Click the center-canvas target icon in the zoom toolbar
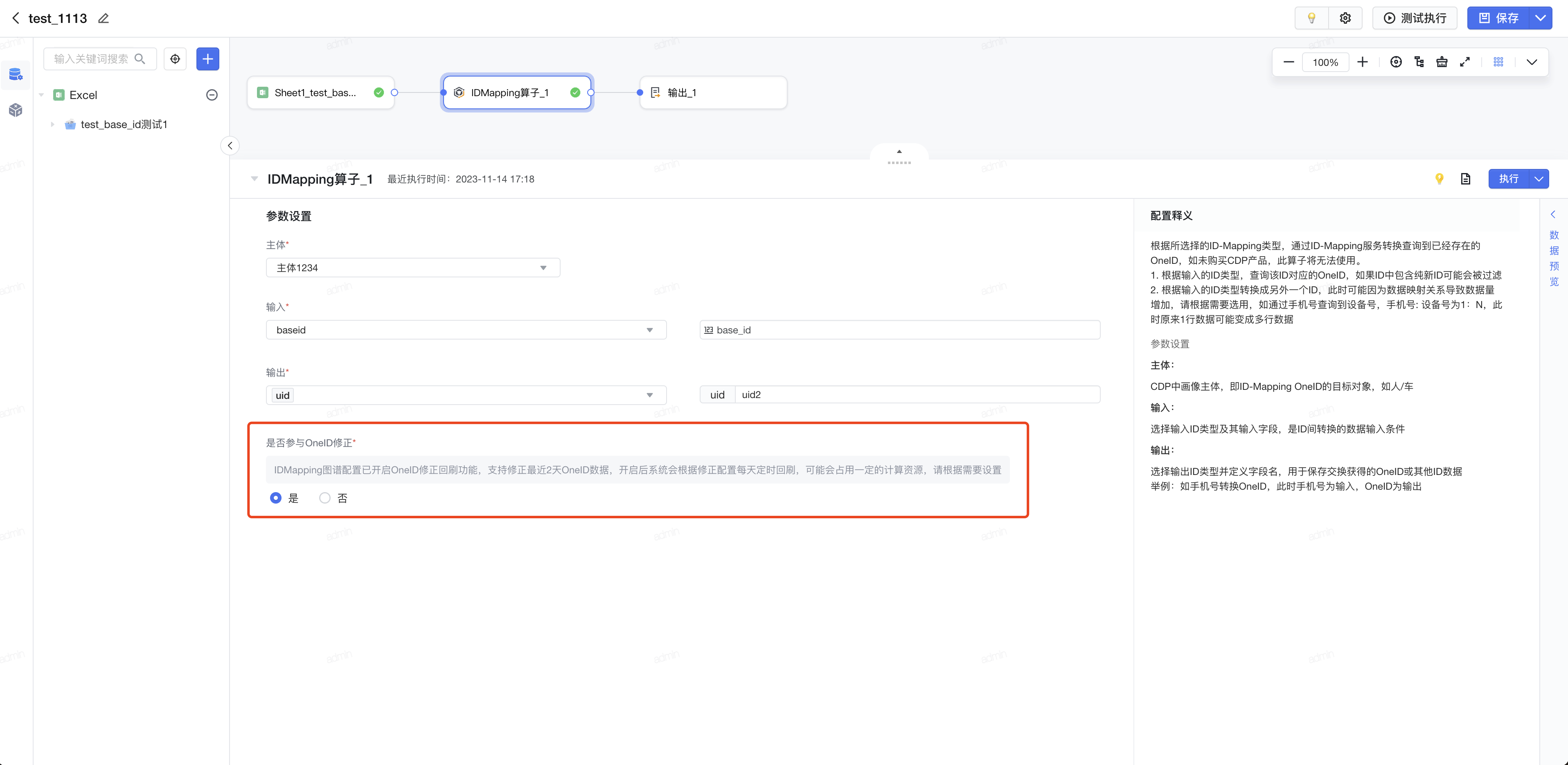Viewport: 1568px width, 765px height. tap(1397, 62)
